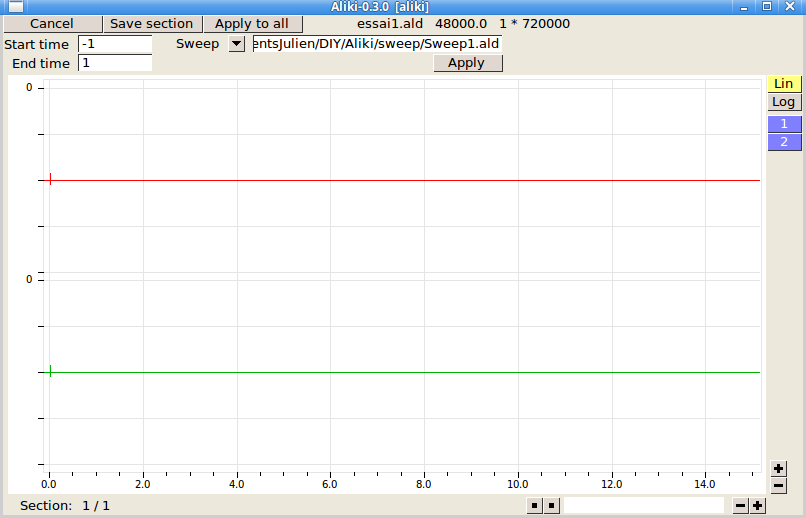Click the 48000.0 sample rate text
Viewport: 806px width, 518px height.
[x=461, y=24]
